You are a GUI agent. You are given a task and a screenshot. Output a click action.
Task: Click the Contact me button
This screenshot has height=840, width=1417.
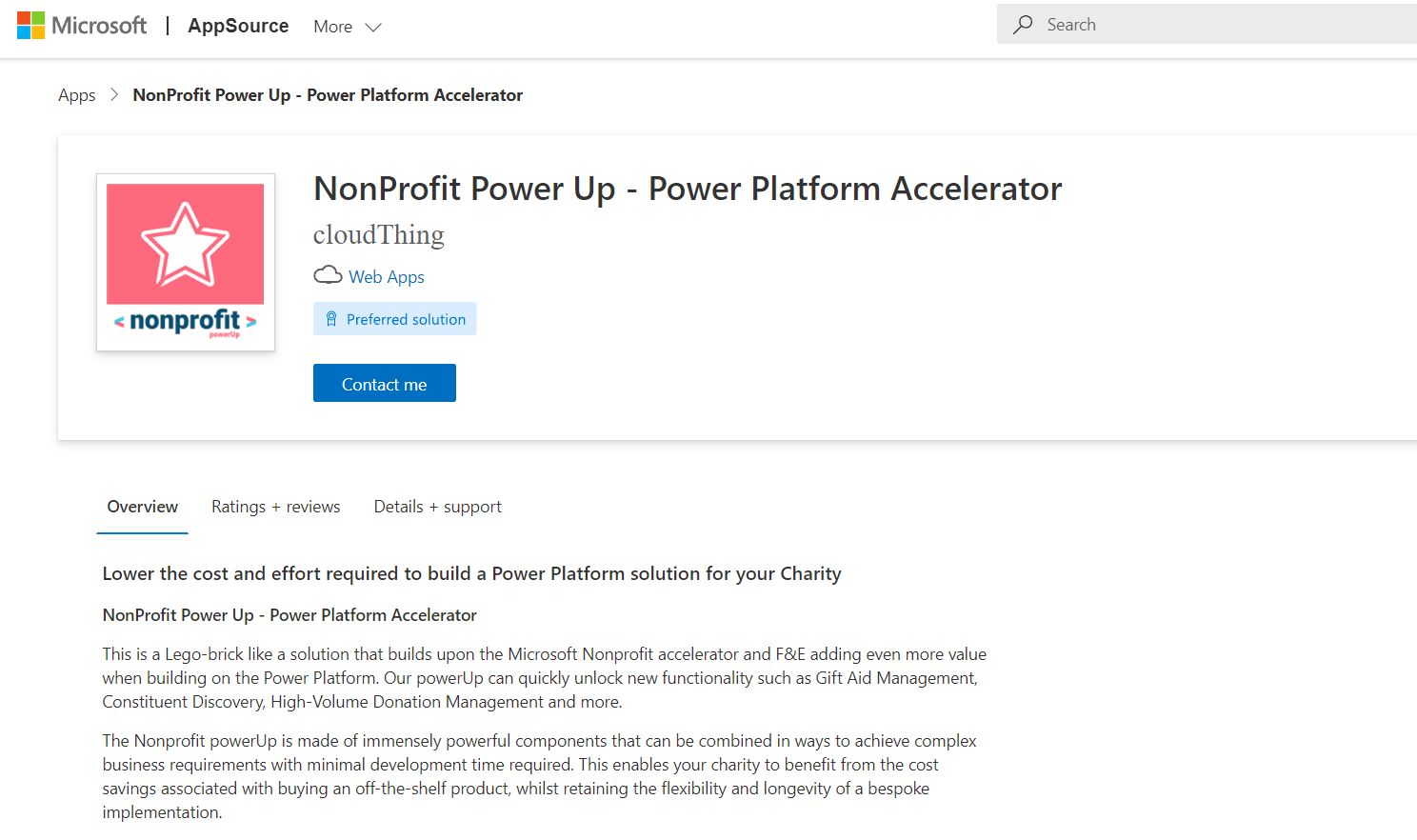pos(385,383)
